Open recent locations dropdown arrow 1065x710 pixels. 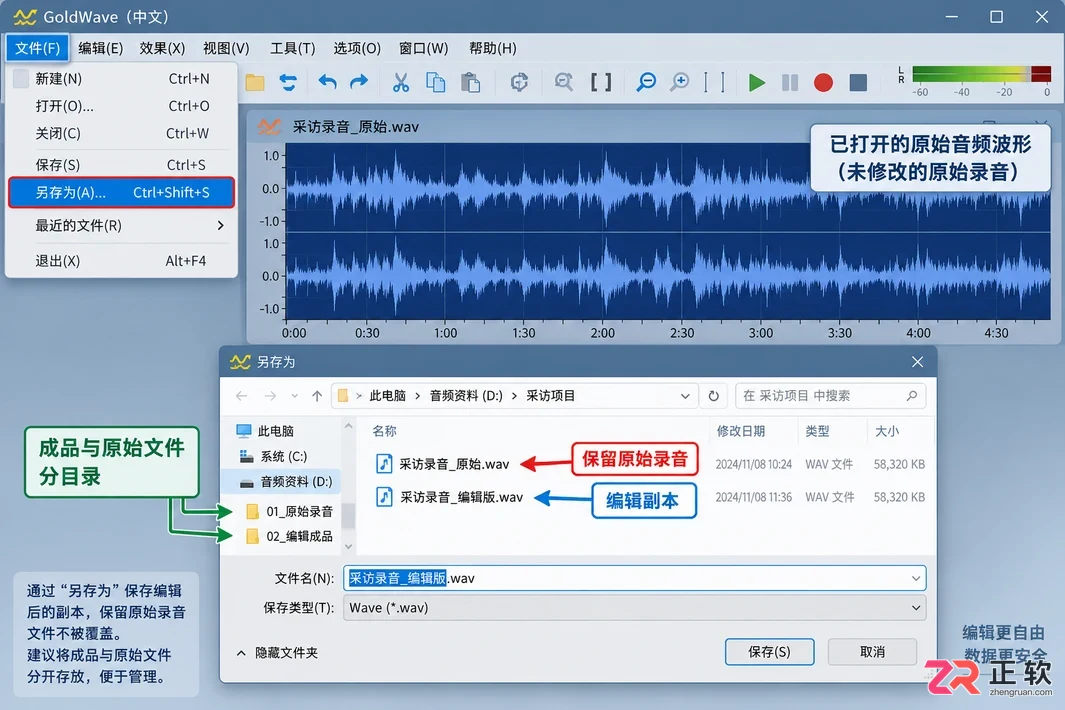294,395
